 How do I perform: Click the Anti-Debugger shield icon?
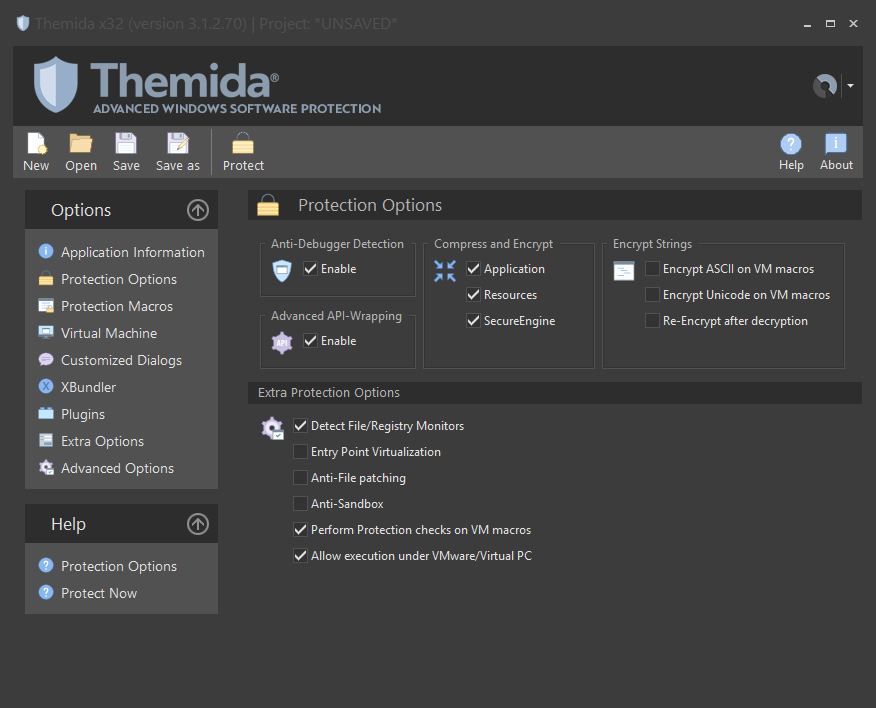[x=282, y=271]
